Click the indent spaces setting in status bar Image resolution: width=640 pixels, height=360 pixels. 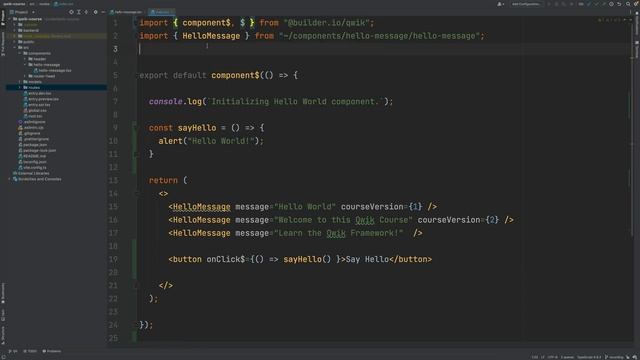click(567, 357)
